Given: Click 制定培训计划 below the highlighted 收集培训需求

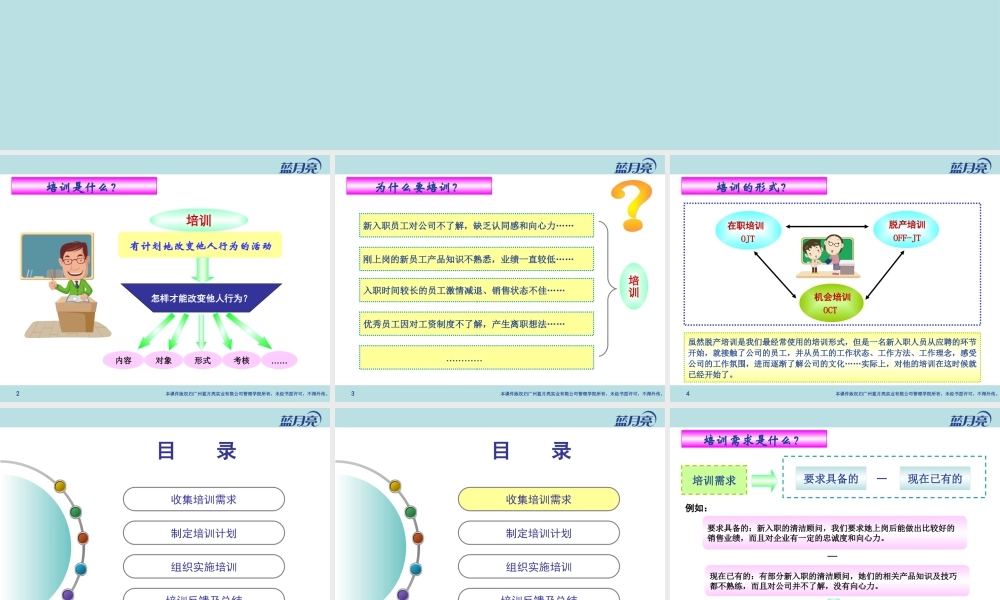Looking at the screenshot, I should tap(539, 533).
